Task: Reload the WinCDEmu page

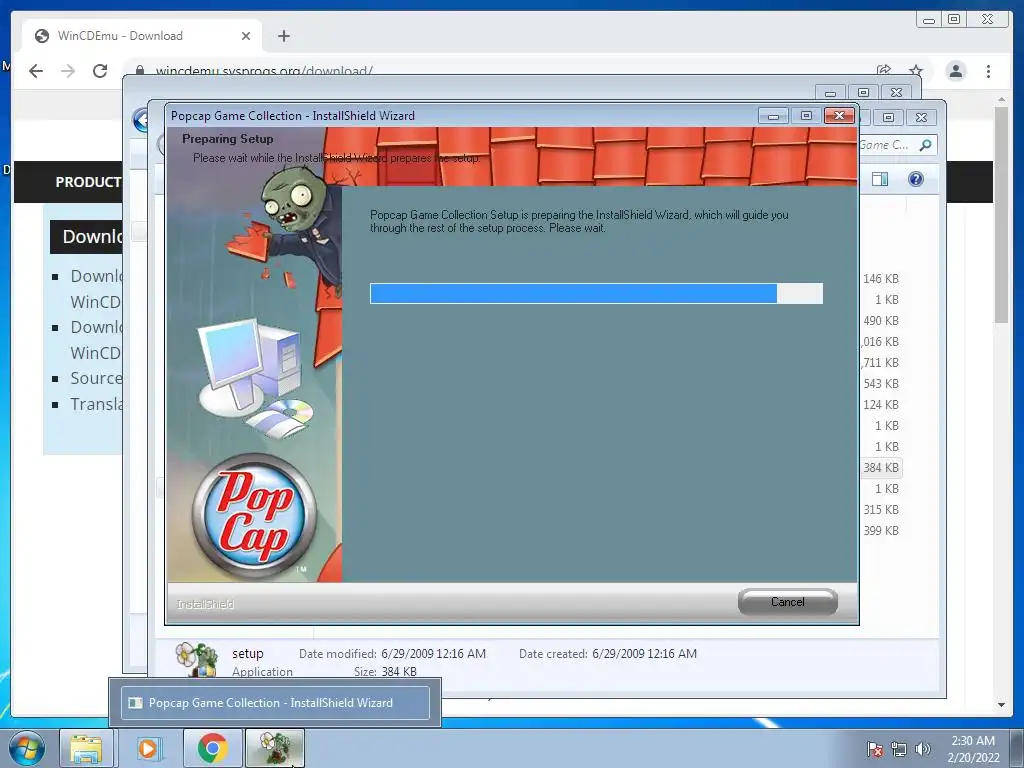Action: (x=100, y=71)
